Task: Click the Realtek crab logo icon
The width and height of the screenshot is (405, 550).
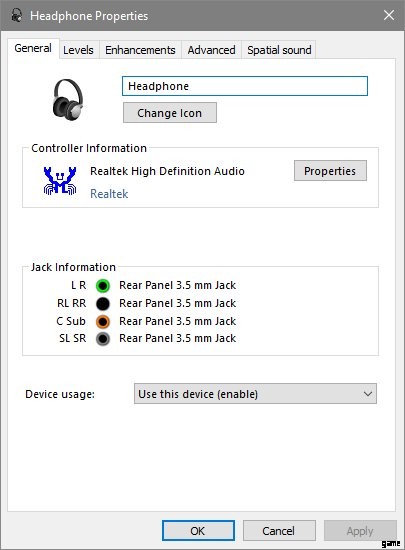Action: click(60, 181)
